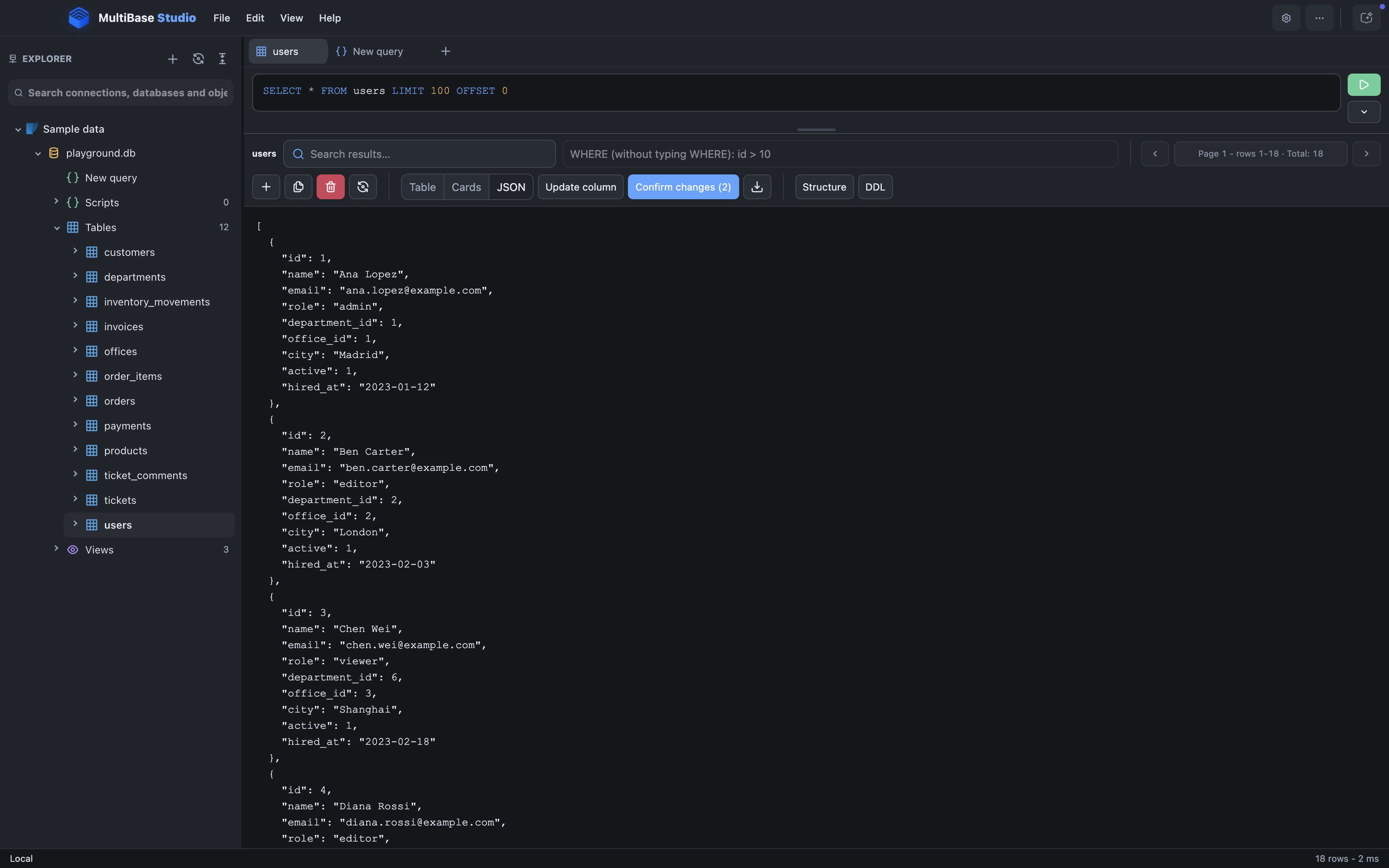
Task: Add a new row with plus button
Action: click(x=266, y=187)
